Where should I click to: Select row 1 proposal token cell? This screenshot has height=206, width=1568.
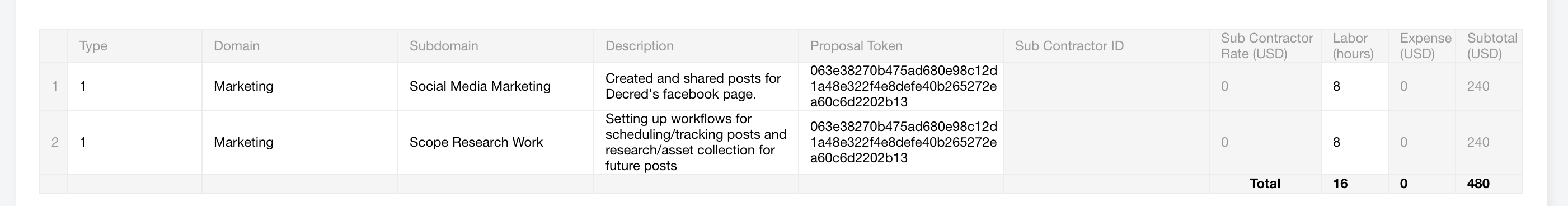[x=901, y=86]
